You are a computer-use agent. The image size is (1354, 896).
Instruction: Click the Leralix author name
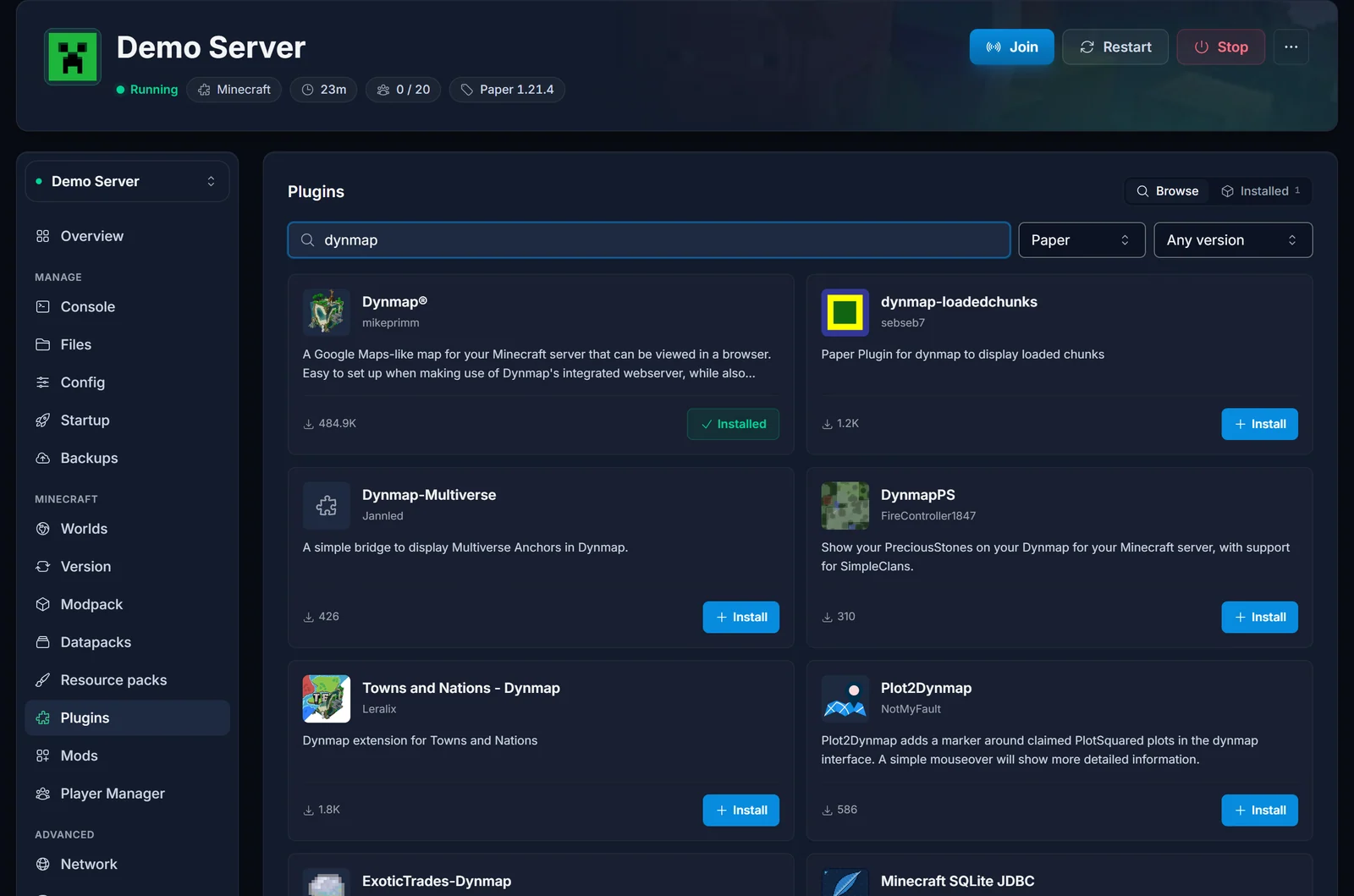tap(379, 709)
